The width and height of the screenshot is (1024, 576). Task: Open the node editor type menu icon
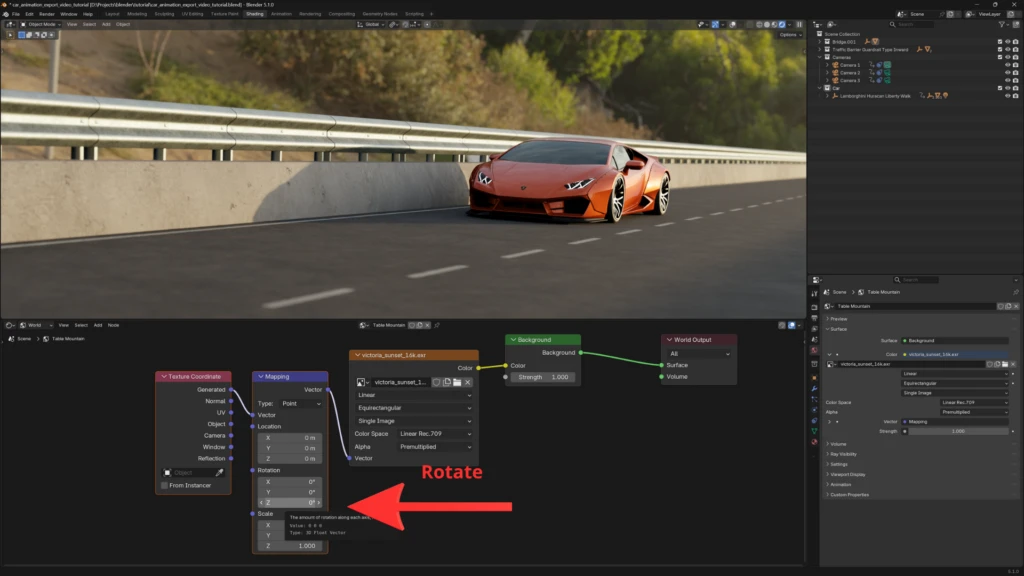click(x=9, y=325)
